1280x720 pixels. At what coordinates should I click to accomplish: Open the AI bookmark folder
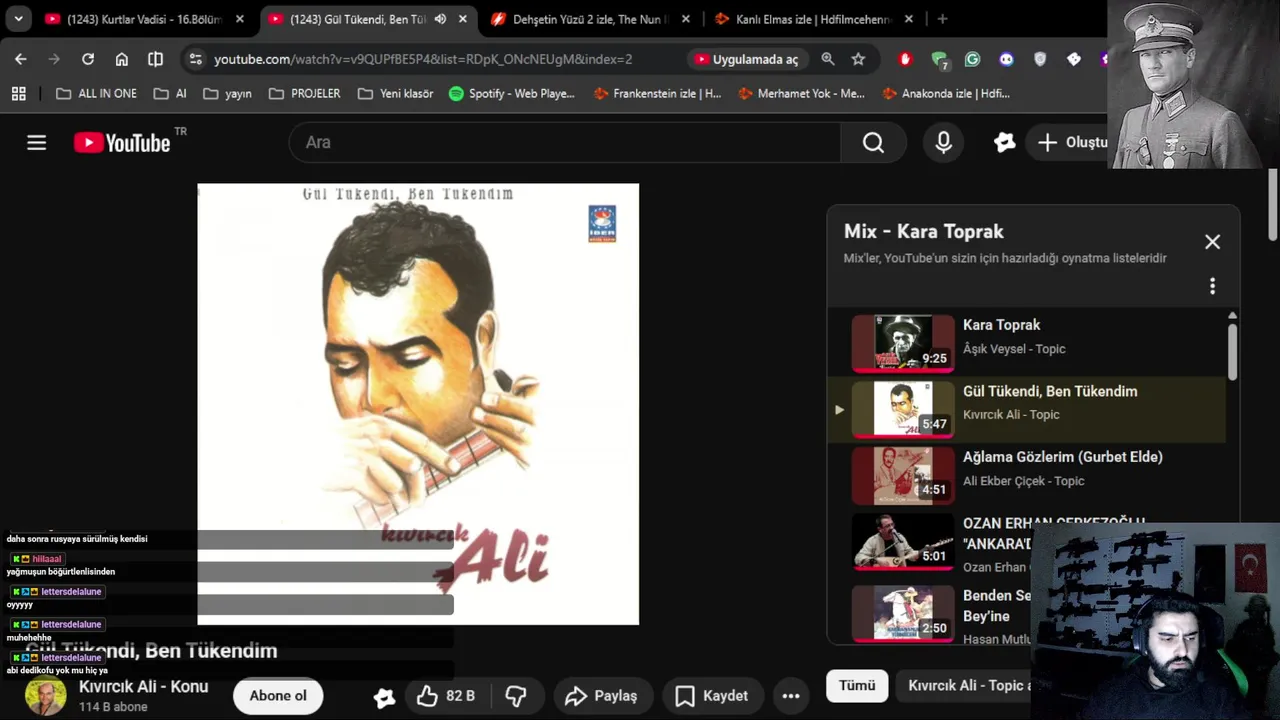(x=170, y=93)
